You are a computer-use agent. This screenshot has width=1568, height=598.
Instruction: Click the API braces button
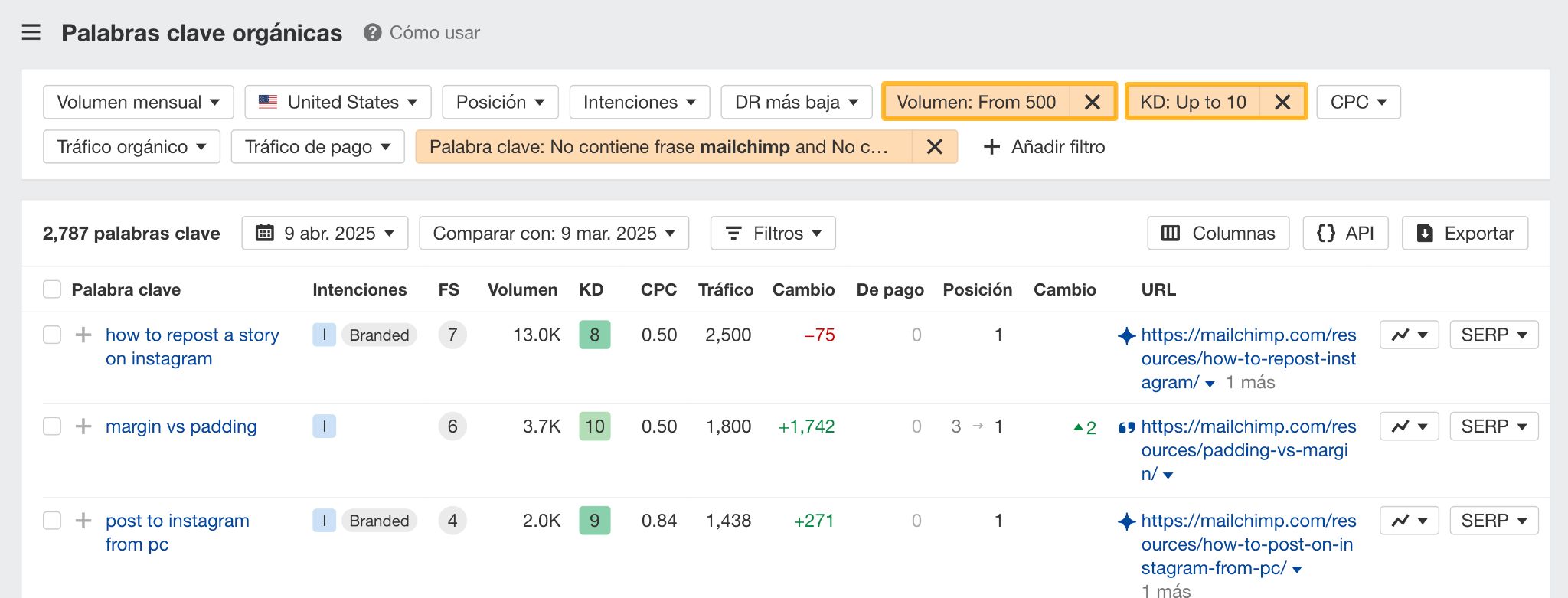(x=1345, y=234)
